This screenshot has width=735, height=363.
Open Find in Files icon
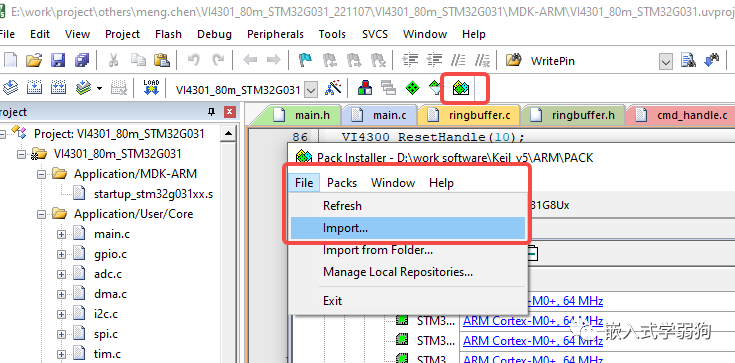(513, 60)
